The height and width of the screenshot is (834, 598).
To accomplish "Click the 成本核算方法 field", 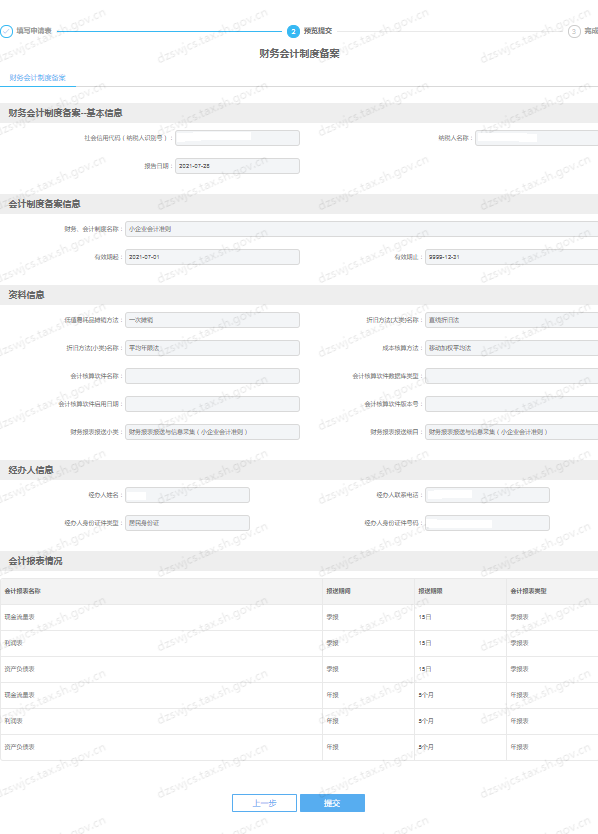I will tap(512, 348).
